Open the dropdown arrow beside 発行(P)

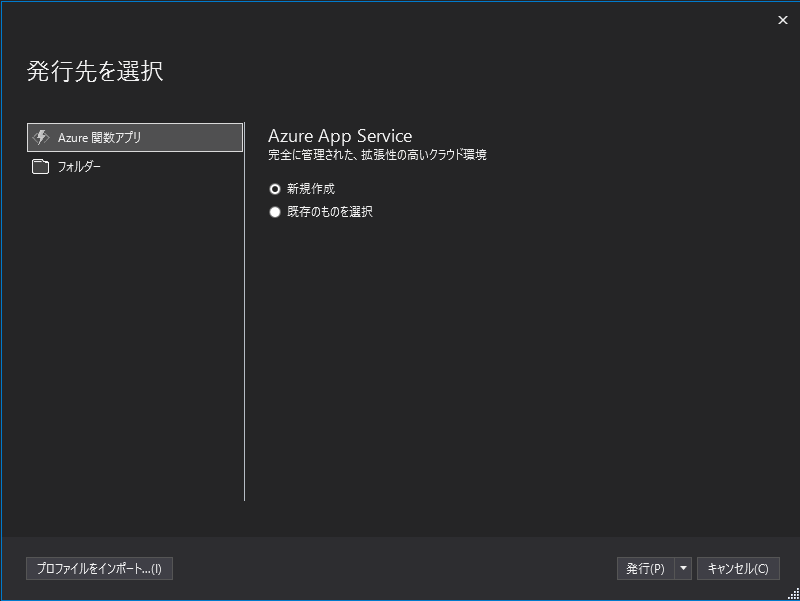tap(683, 568)
